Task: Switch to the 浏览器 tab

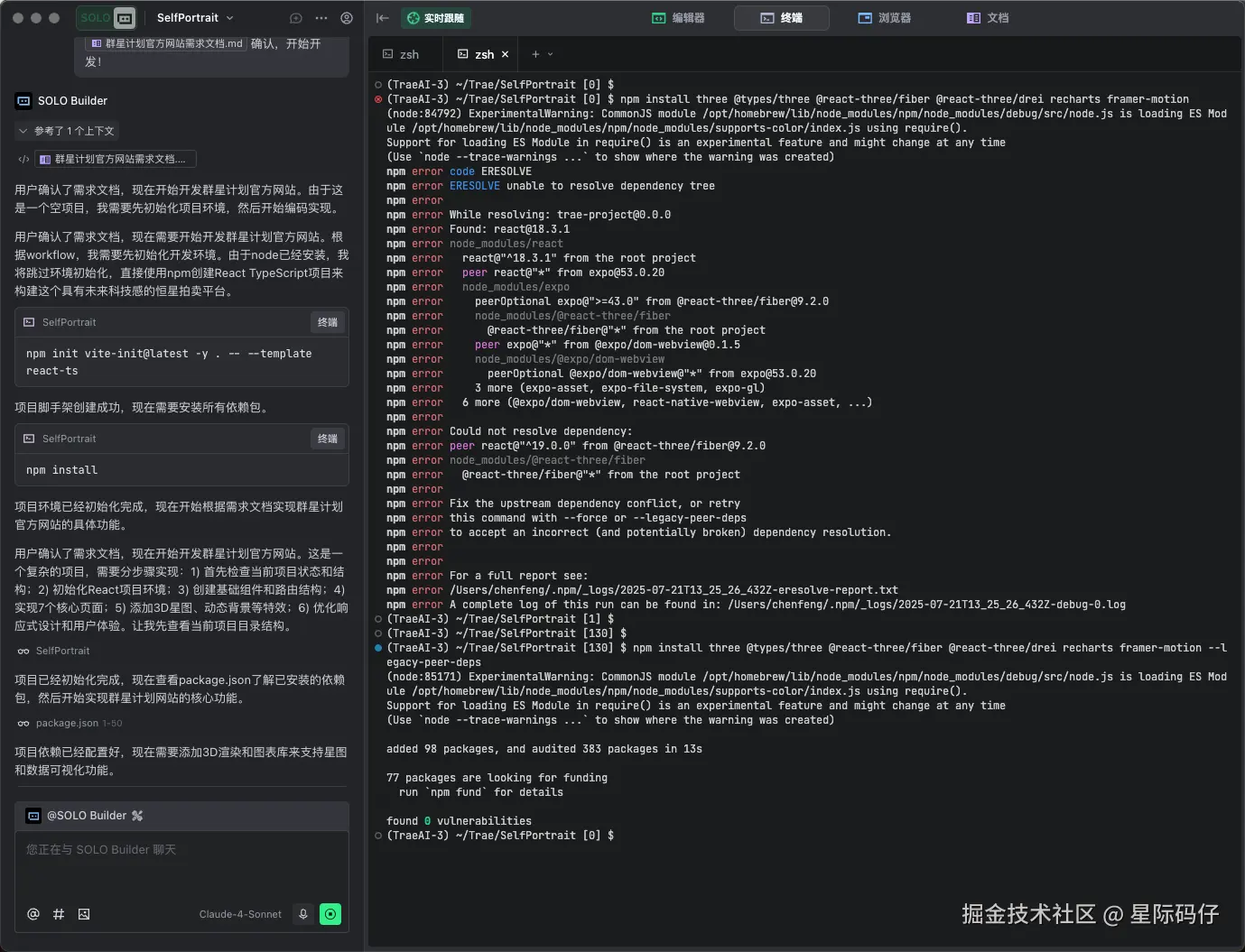Action: 885,18
